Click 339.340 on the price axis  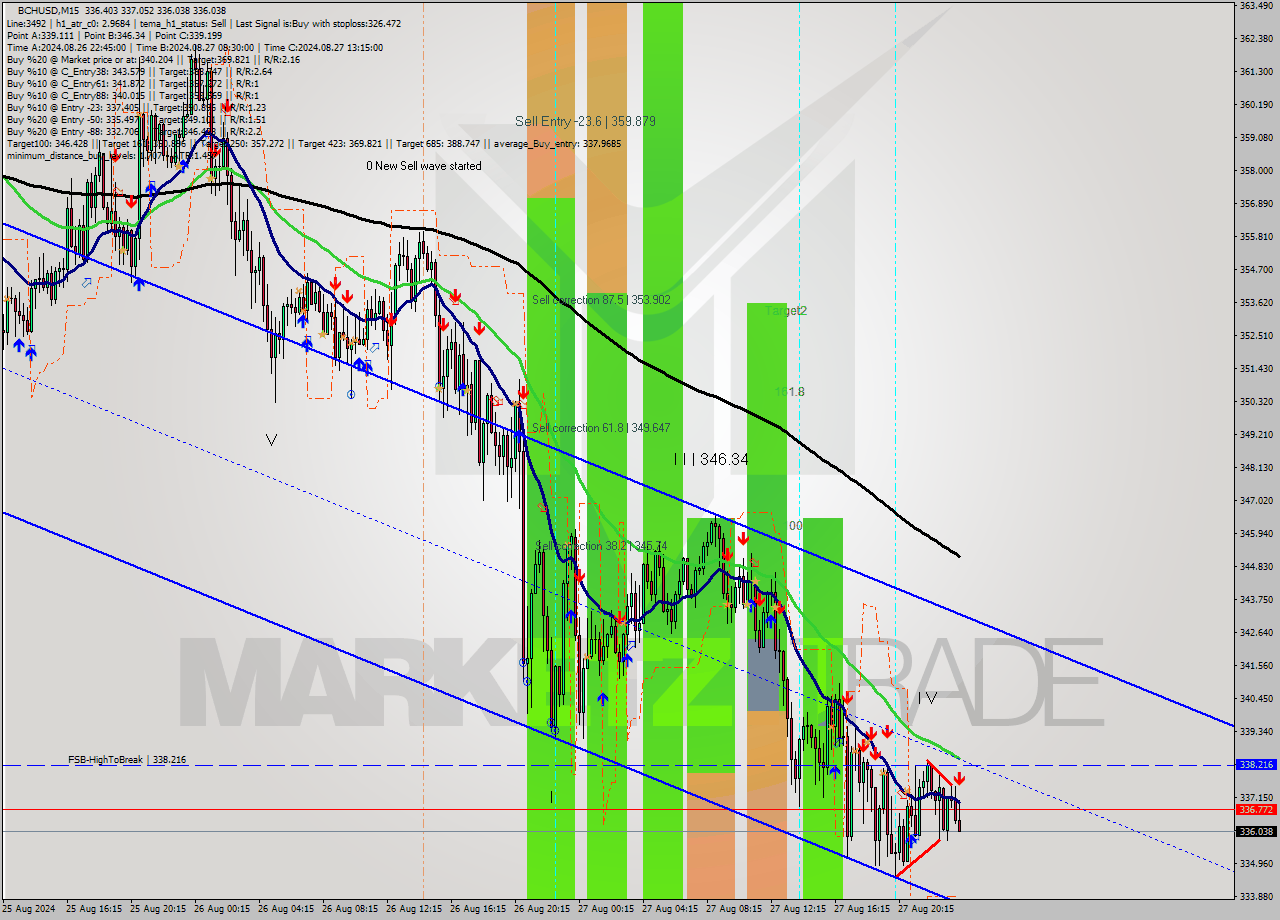point(1256,732)
